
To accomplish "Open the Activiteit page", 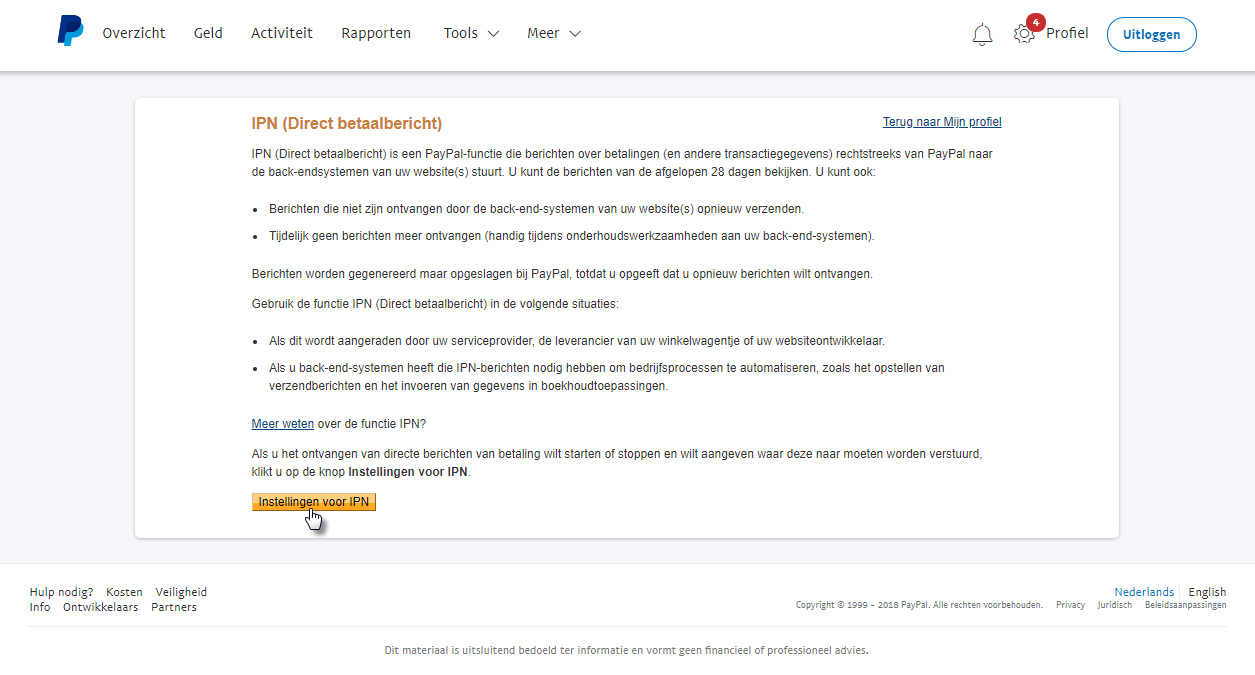I will [282, 33].
